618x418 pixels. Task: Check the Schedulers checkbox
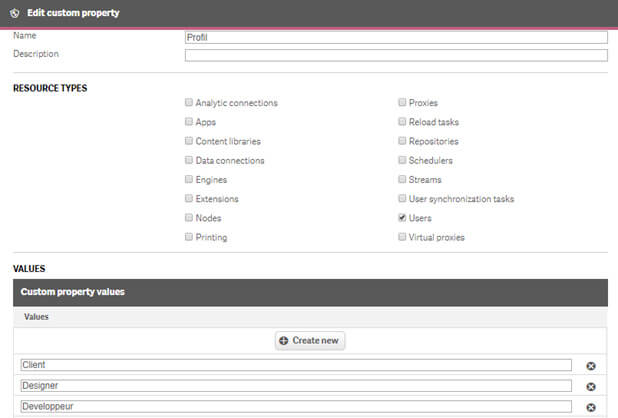[x=402, y=160]
